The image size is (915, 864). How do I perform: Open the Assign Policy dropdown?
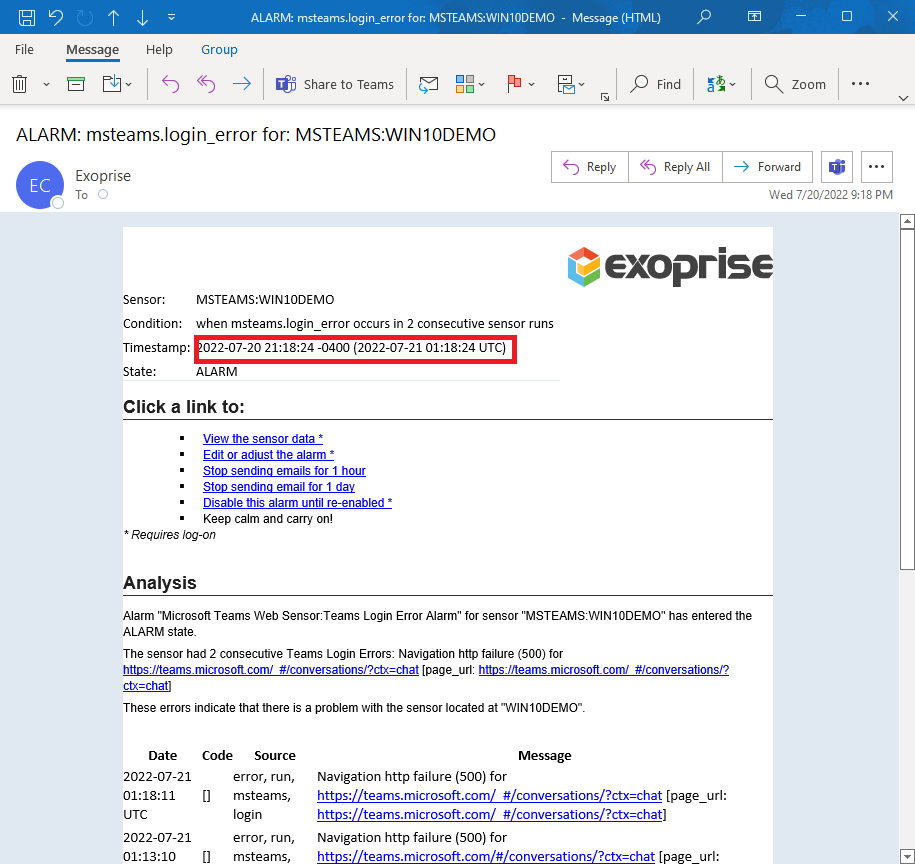pyautogui.click(x=570, y=84)
